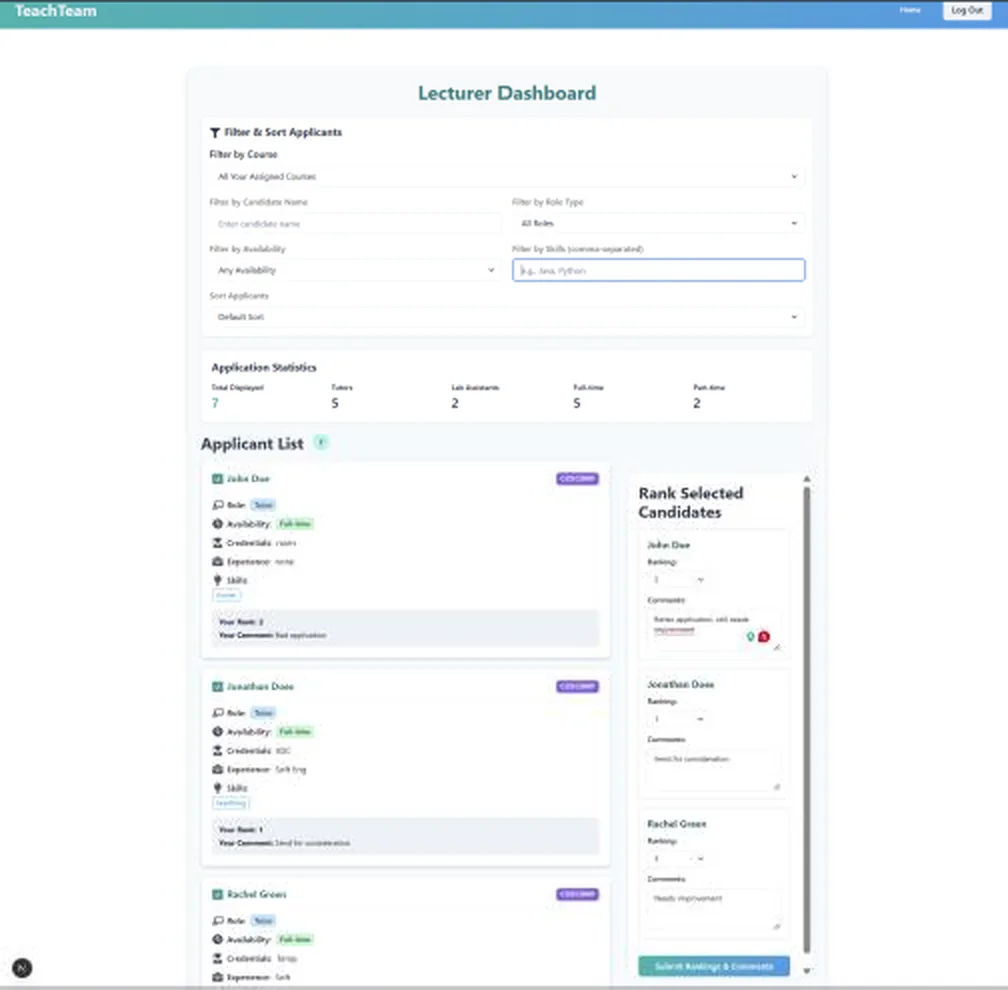
Task: Click the skill tag under John Doe's Skills
Action: pyautogui.click(x=226, y=595)
